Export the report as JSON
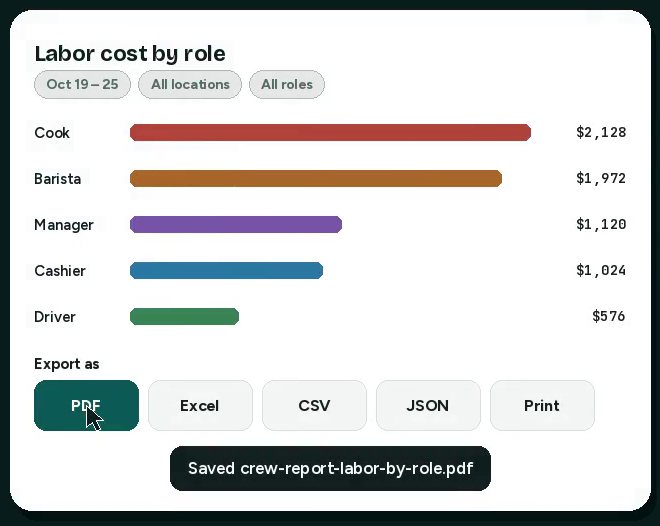 pyautogui.click(x=428, y=406)
